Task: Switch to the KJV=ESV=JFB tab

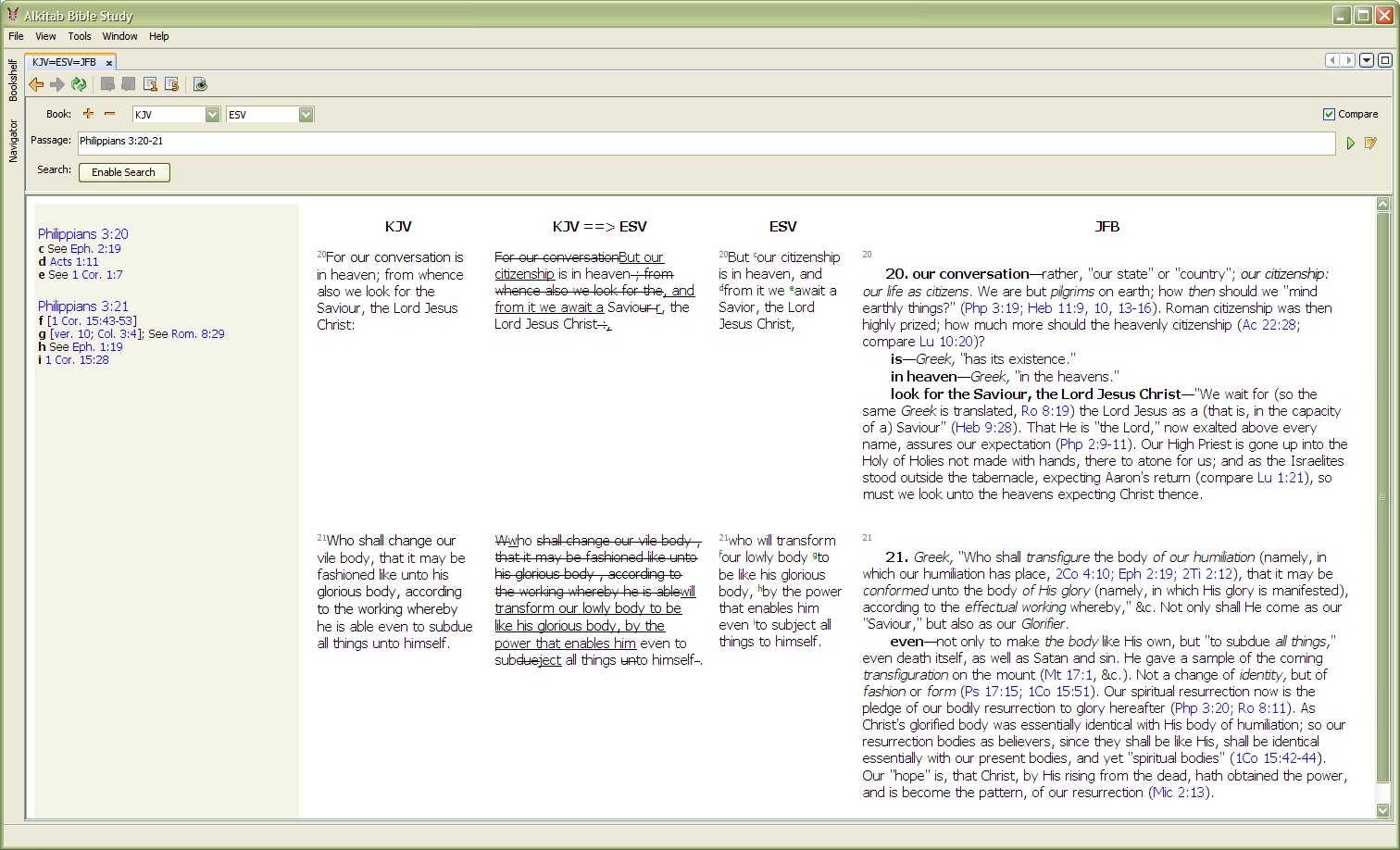Action: (x=64, y=62)
